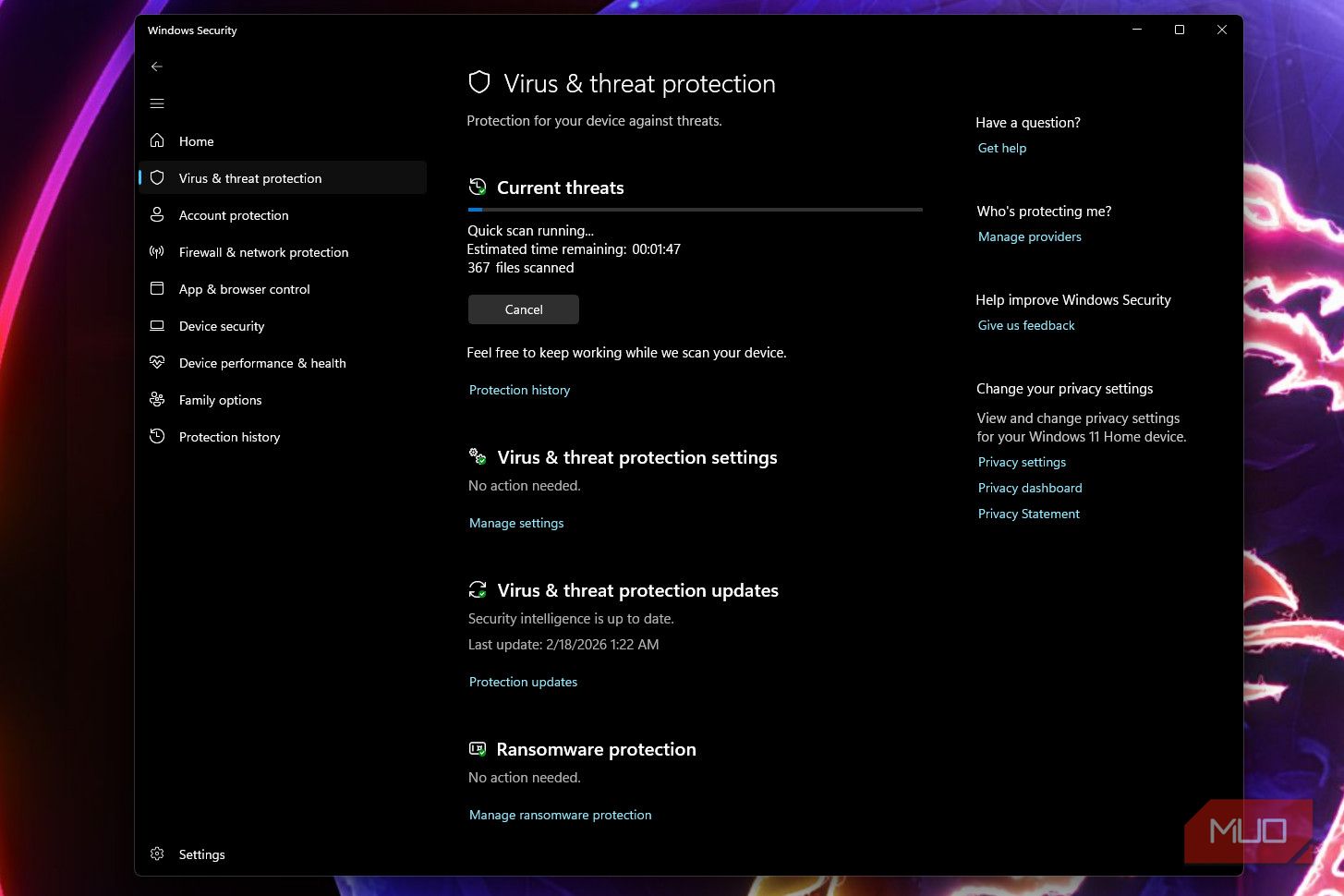Click the Device security laptop icon

157,325
